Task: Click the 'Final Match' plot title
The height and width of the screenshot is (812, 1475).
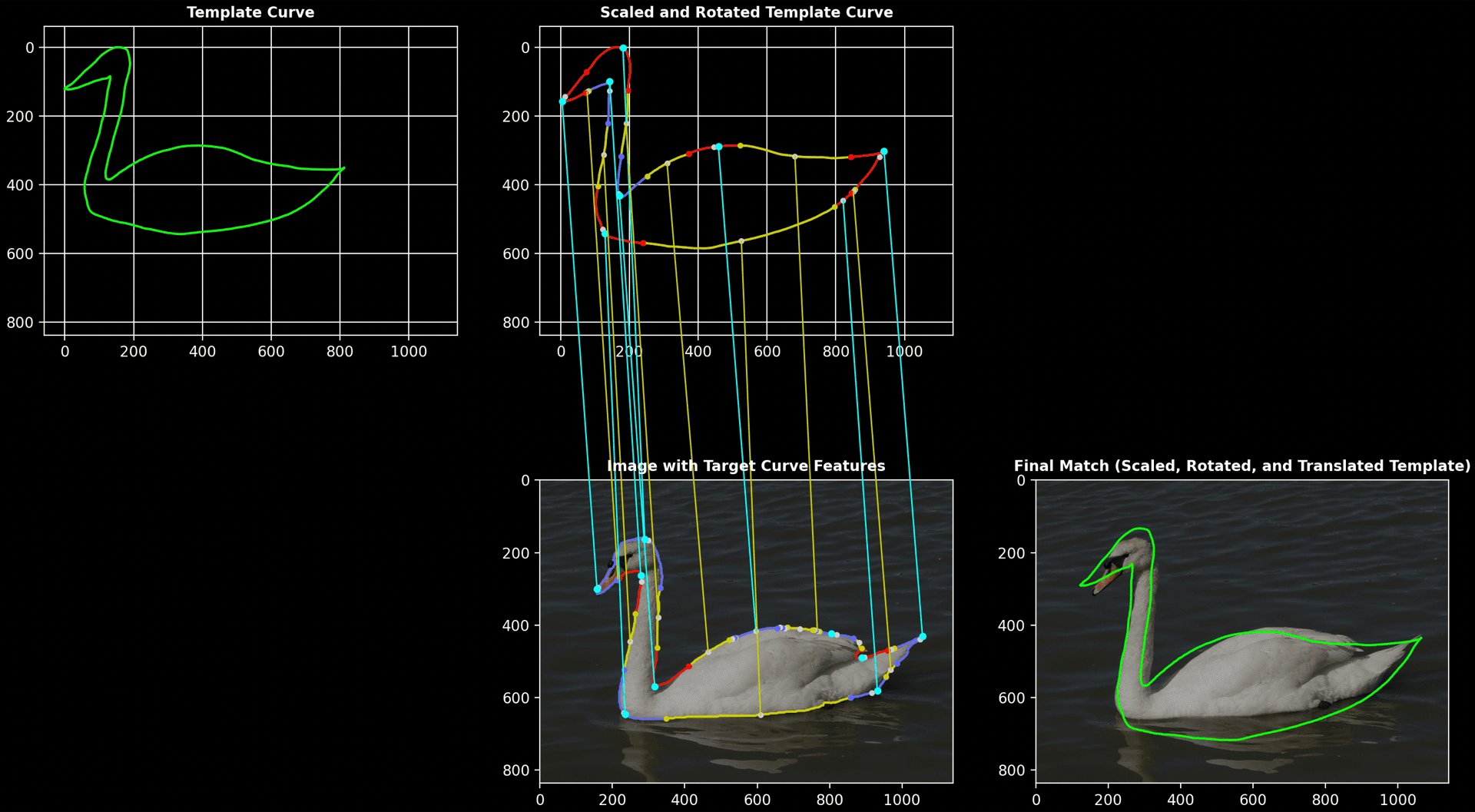Action: pyautogui.click(x=1242, y=466)
